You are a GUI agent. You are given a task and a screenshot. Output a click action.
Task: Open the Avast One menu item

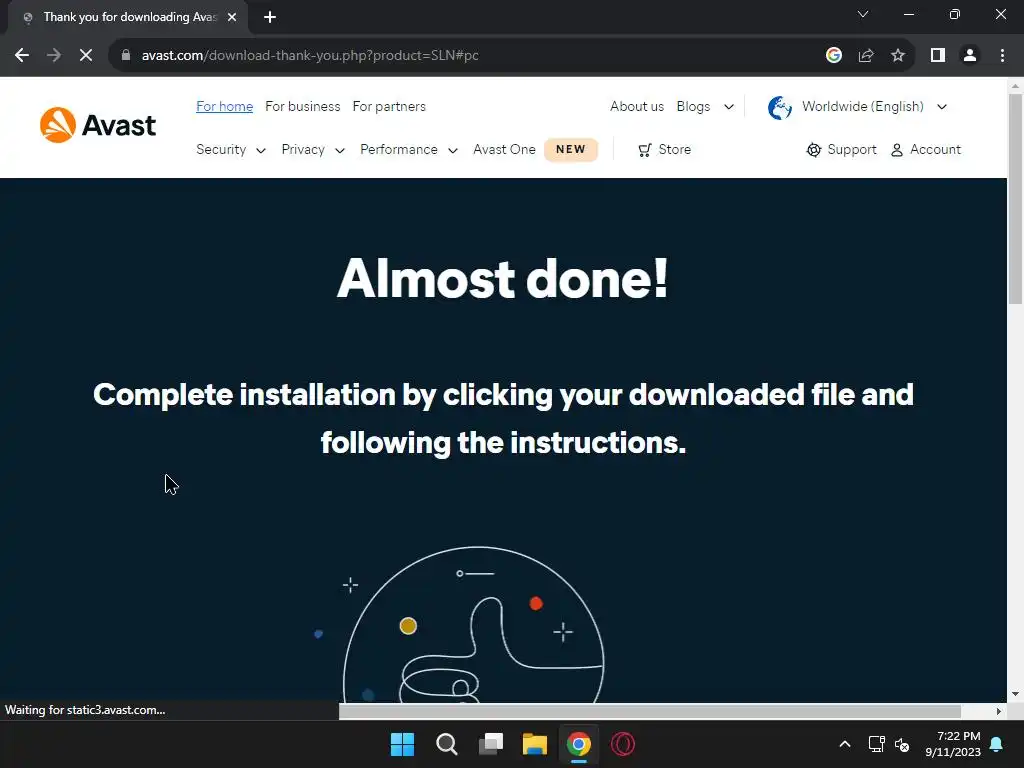coord(504,150)
